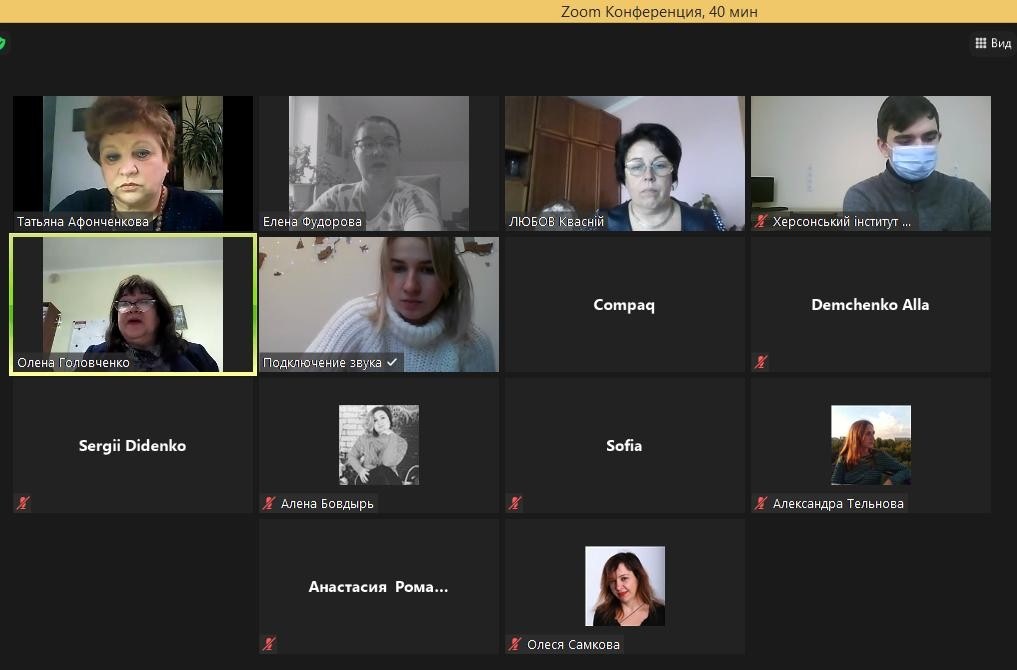Click muted mic icon beside Херсонський інститут
Image resolution: width=1017 pixels, height=670 pixels.
tap(761, 221)
